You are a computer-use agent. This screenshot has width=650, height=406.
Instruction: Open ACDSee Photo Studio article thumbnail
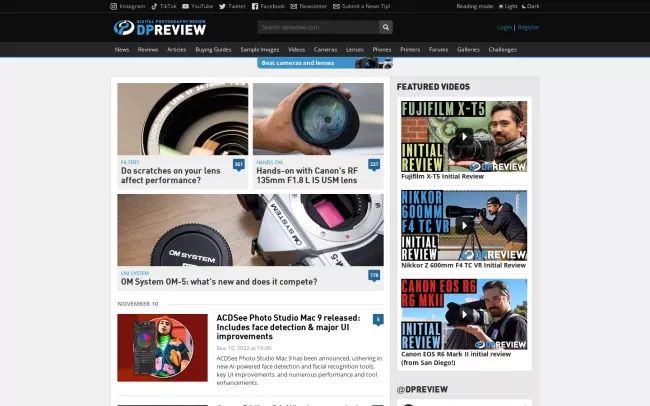click(x=162, y=348)
